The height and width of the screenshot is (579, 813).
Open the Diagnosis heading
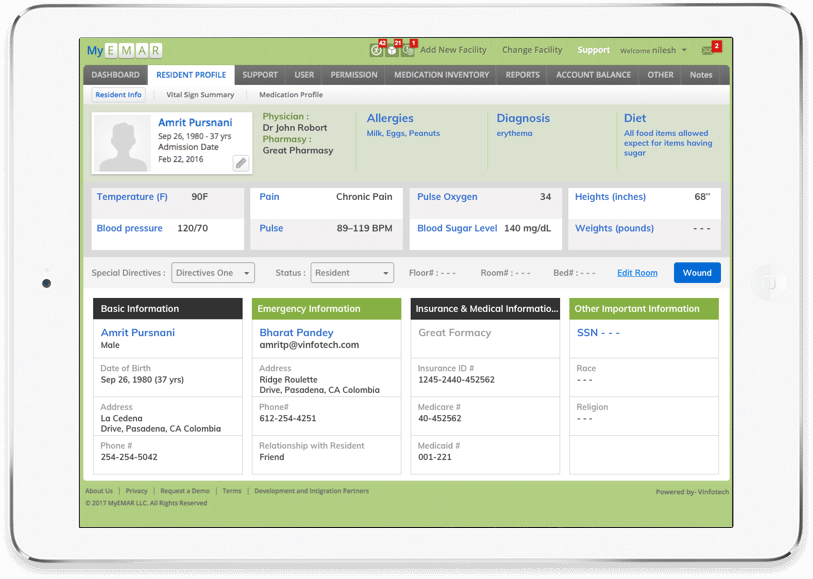click(x=523, y=118)
